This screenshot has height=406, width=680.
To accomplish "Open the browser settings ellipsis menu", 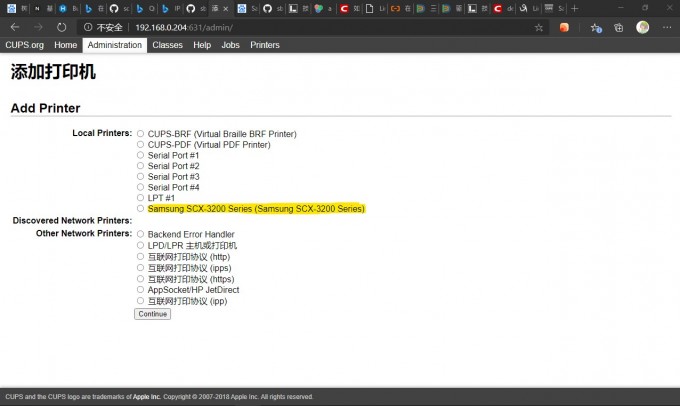I will click(x=667, y=27).
